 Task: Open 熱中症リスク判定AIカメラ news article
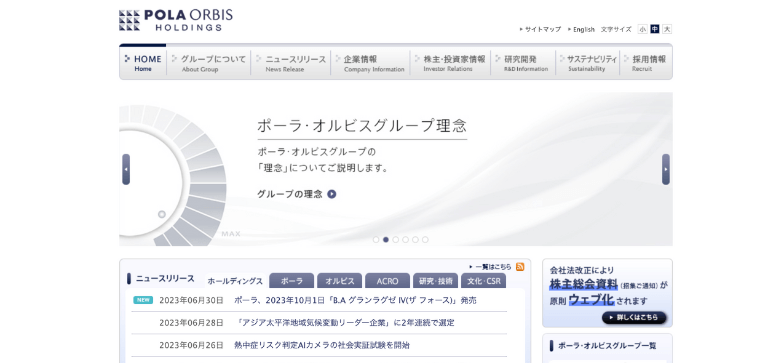click(x=322, y=345)
